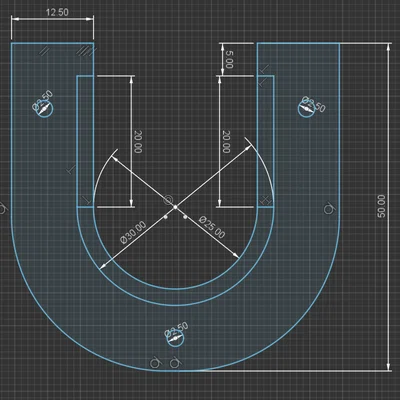Click the left-edge tangent constraint icon
The height and width of the screenshot is (400, 400).
3,209
